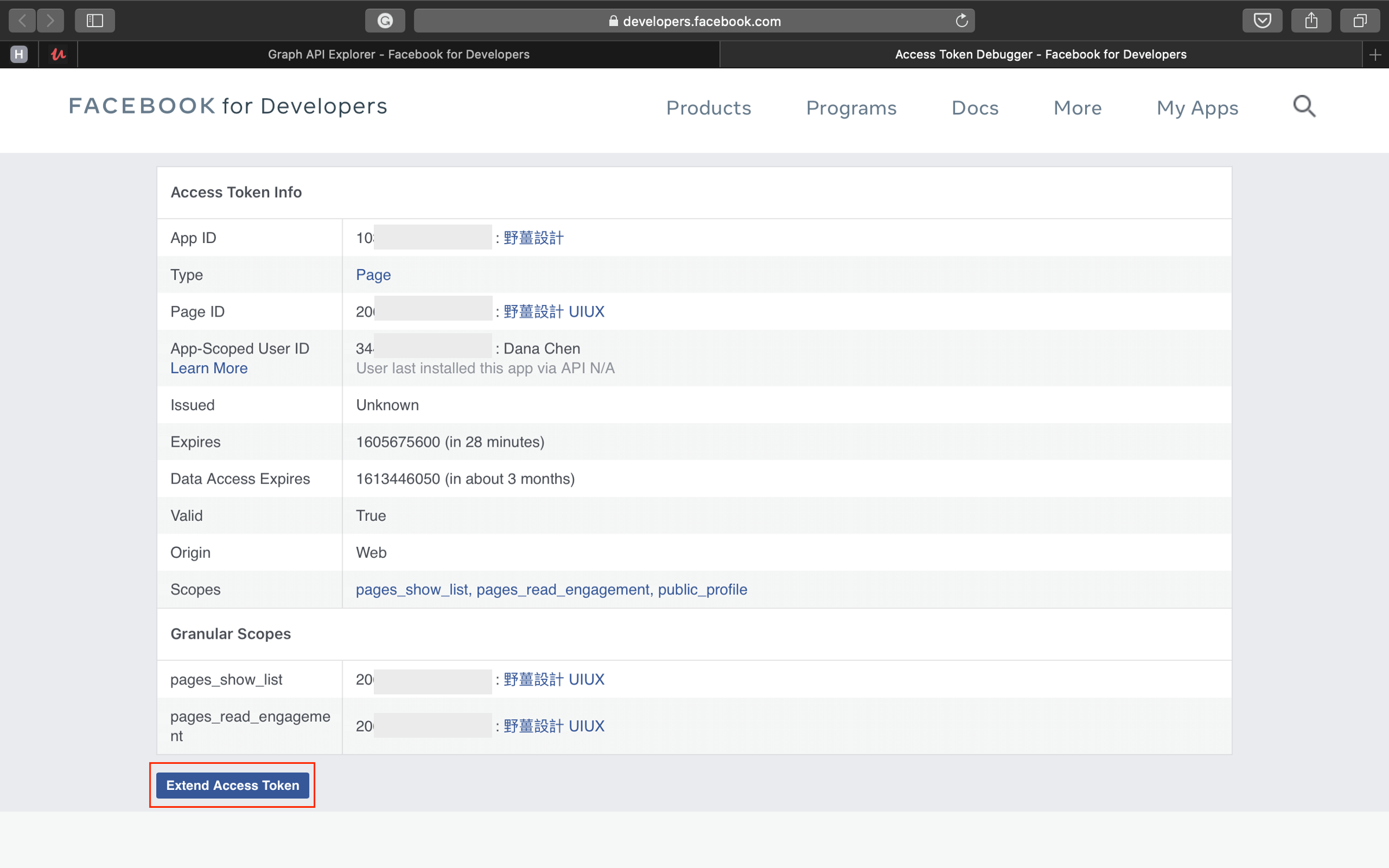The height and width of the screenshot is (868, 1389).
Task: Click the pages_show_list scope link
Action: click(412, 589)
